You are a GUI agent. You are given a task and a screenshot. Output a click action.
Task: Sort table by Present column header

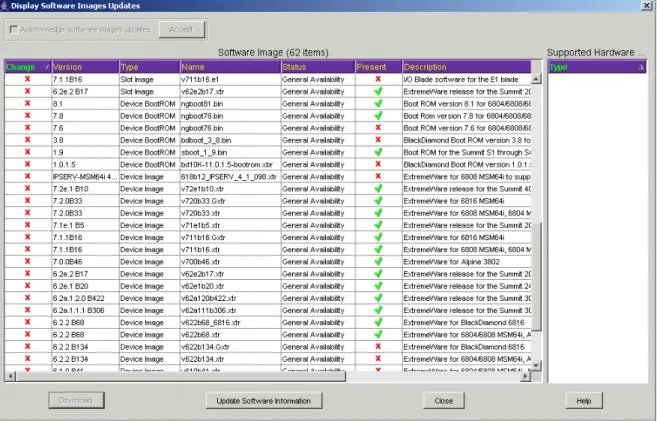[378, 67]
